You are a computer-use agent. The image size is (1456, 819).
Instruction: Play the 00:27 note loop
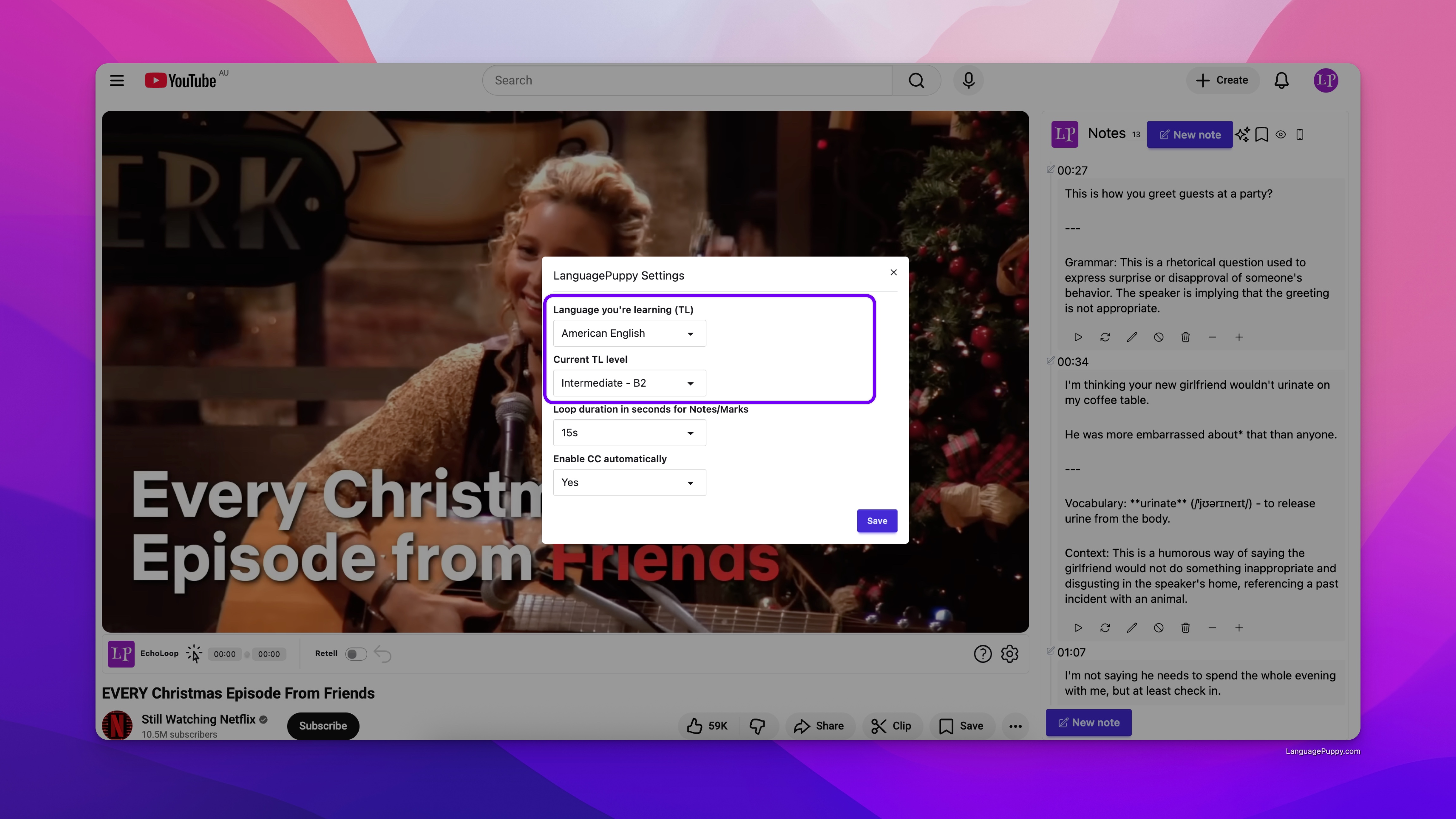coord(1078,337)
